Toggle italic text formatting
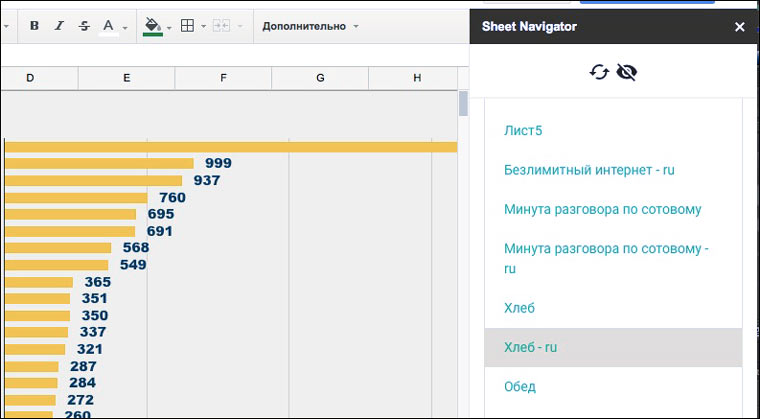Image resolution: width=760 pixels, height=419 pixels. click(x=59, y=26)
